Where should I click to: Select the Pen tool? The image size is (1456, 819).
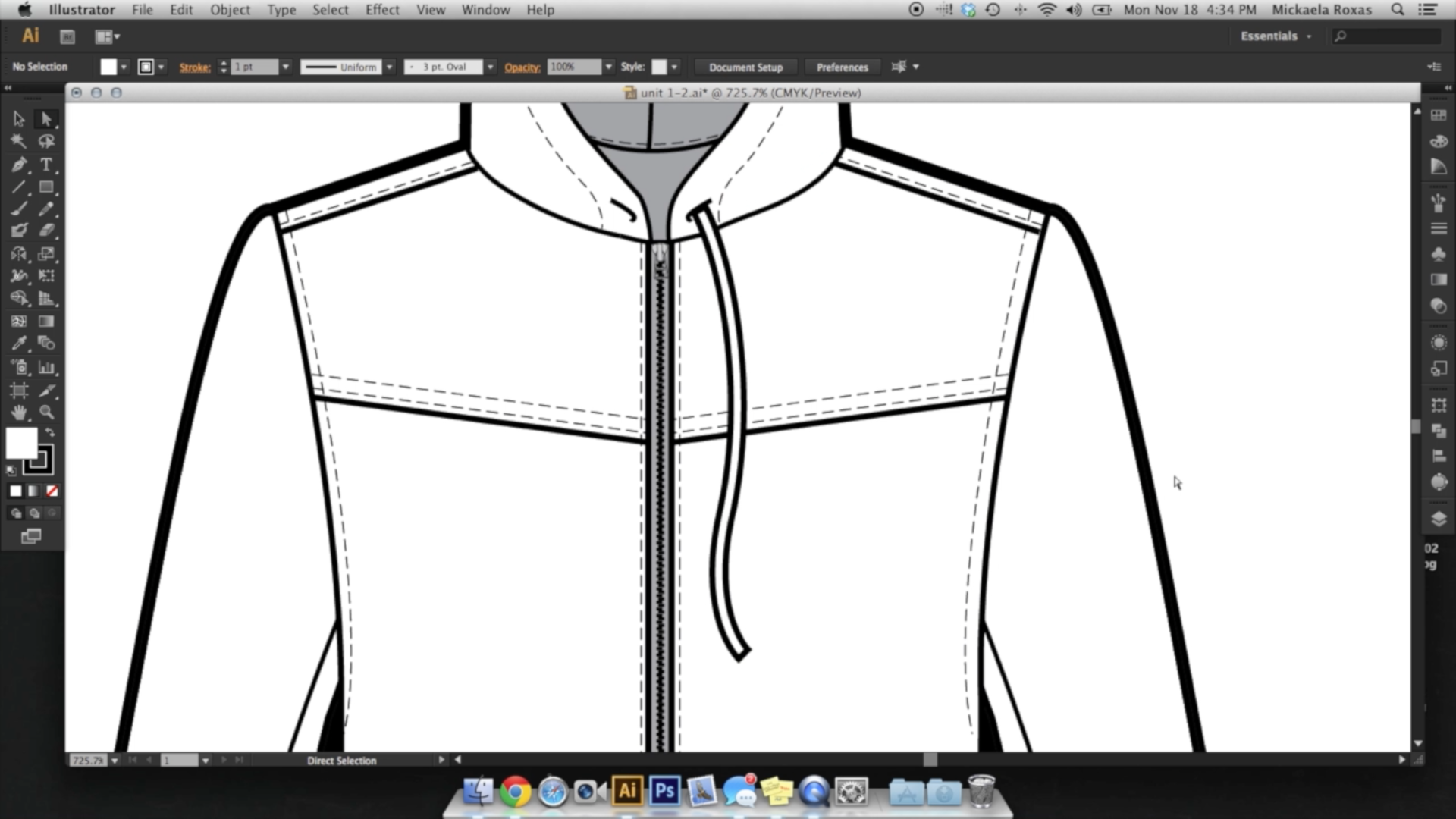pyautogui.click(x=19, y=165)
